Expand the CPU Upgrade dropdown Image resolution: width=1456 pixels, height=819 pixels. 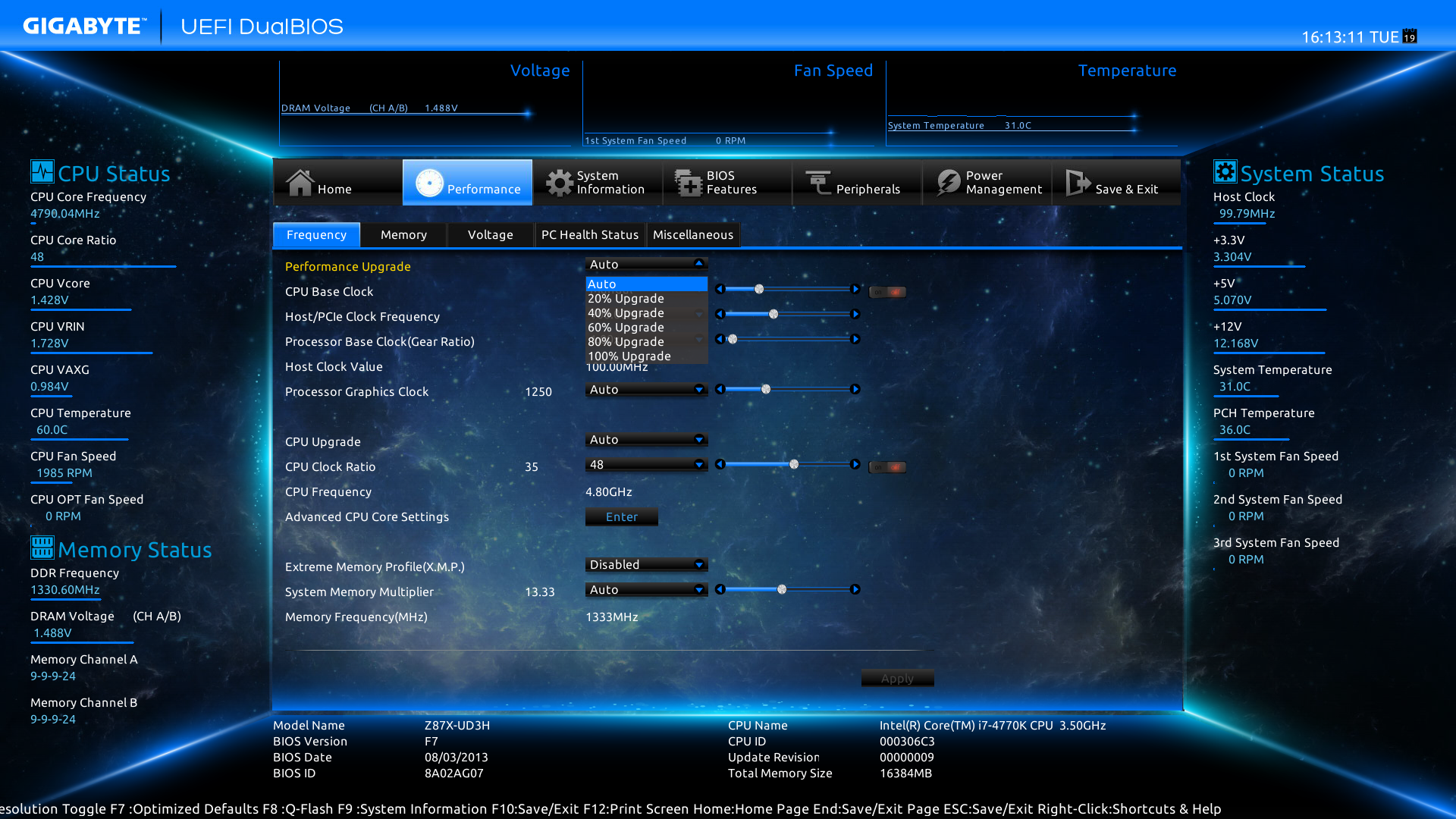pyautogui.click(x=646, y=440)
